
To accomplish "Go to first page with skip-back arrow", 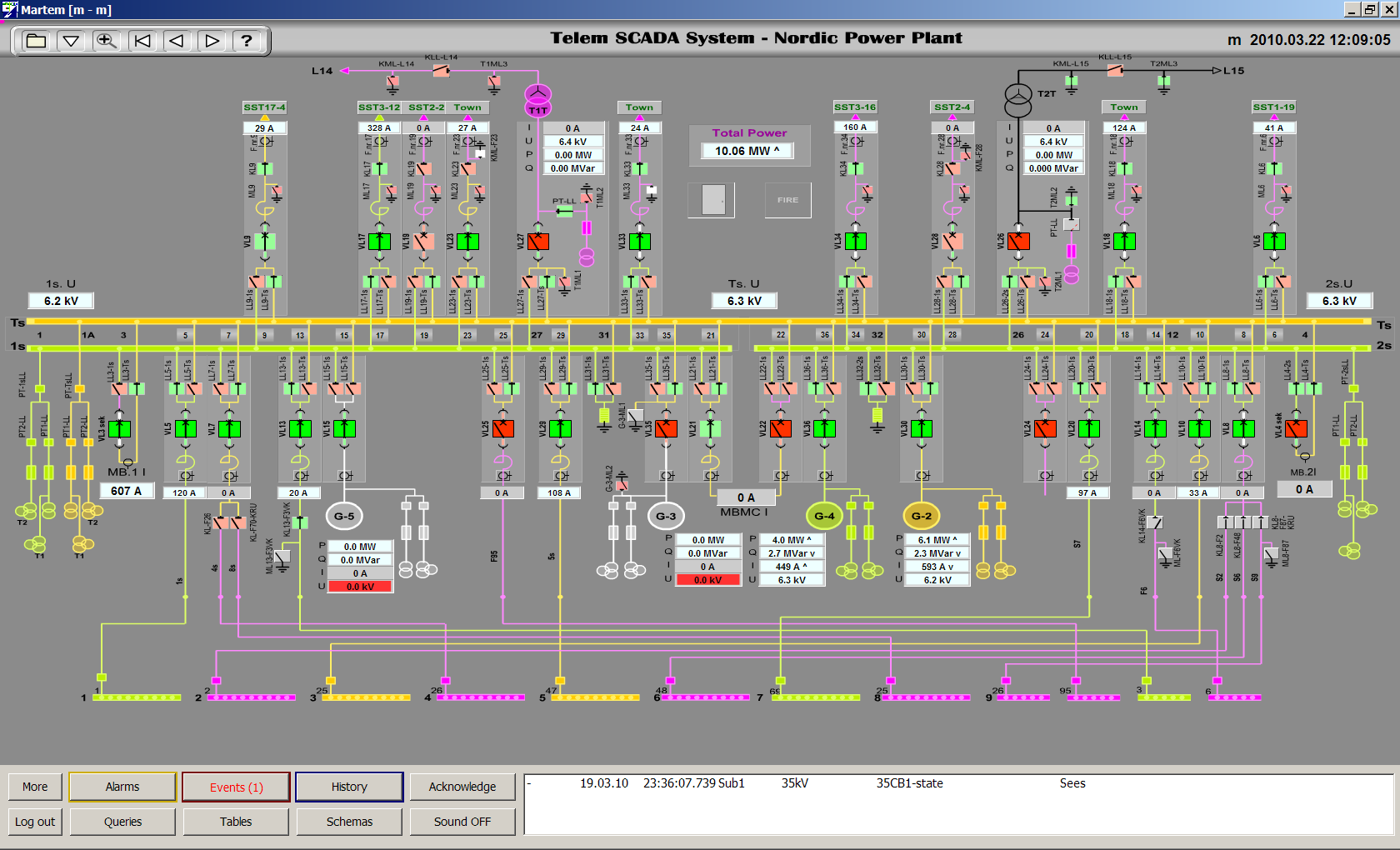I will 142,41.
